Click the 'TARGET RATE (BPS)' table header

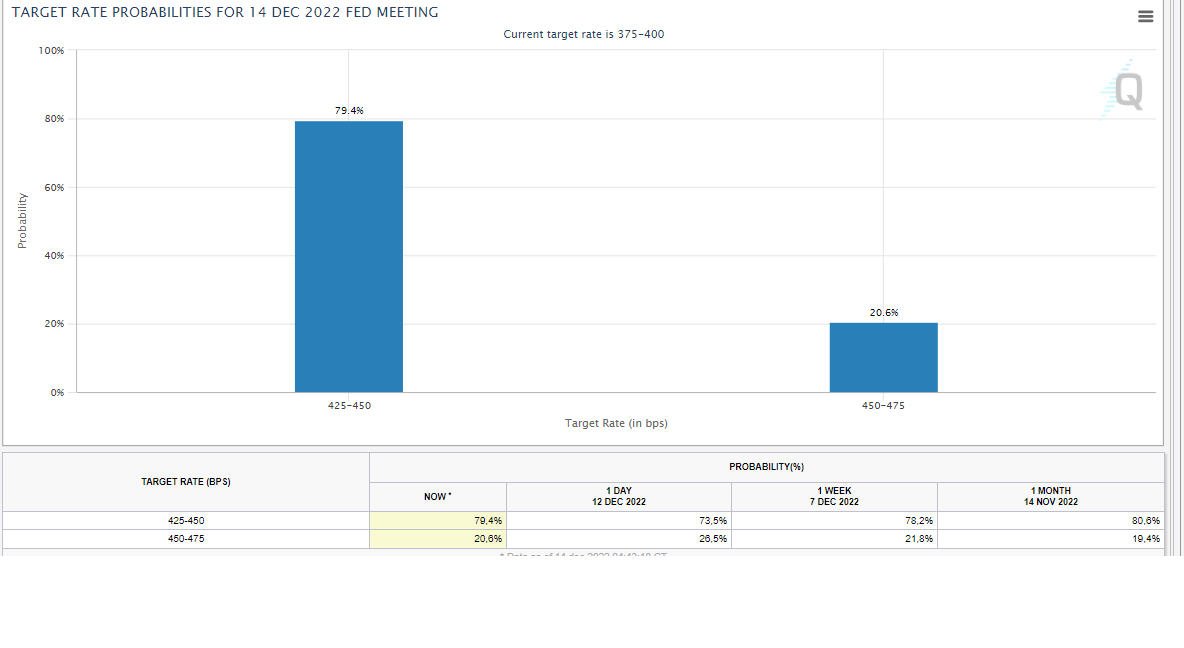pyautogui.click(x=186, y=482)
